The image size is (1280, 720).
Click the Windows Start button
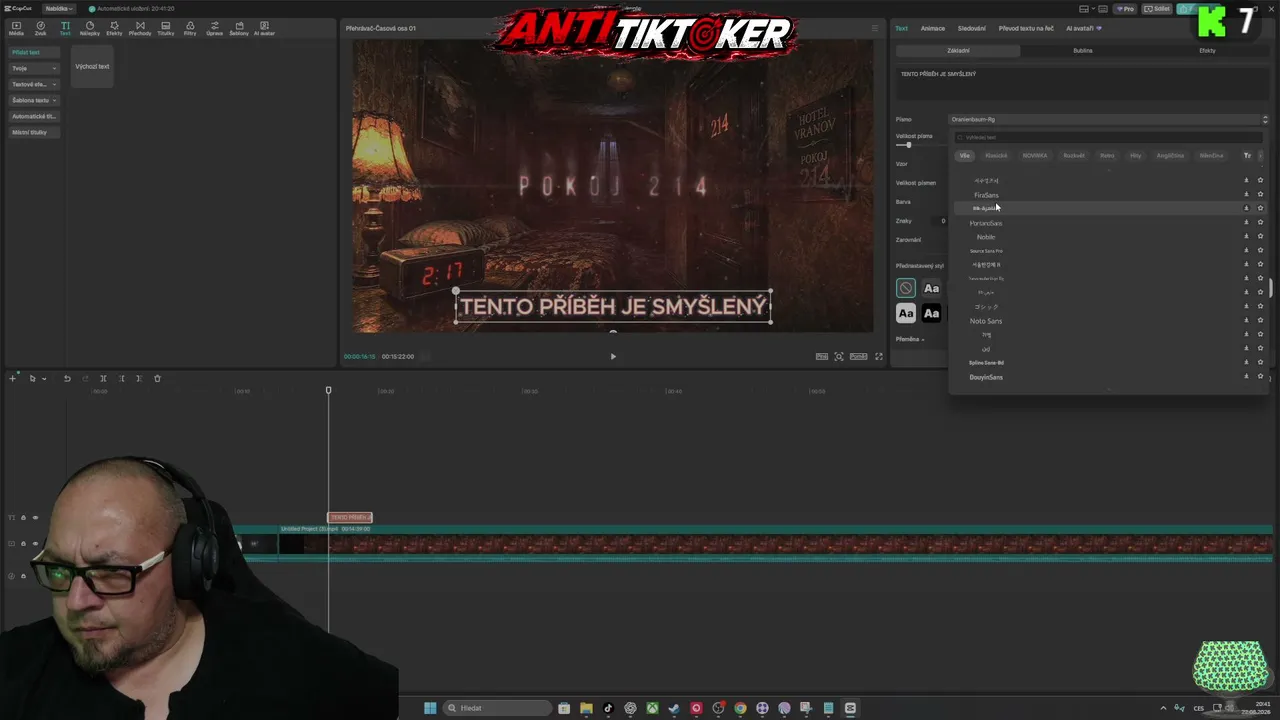(430, 708)
